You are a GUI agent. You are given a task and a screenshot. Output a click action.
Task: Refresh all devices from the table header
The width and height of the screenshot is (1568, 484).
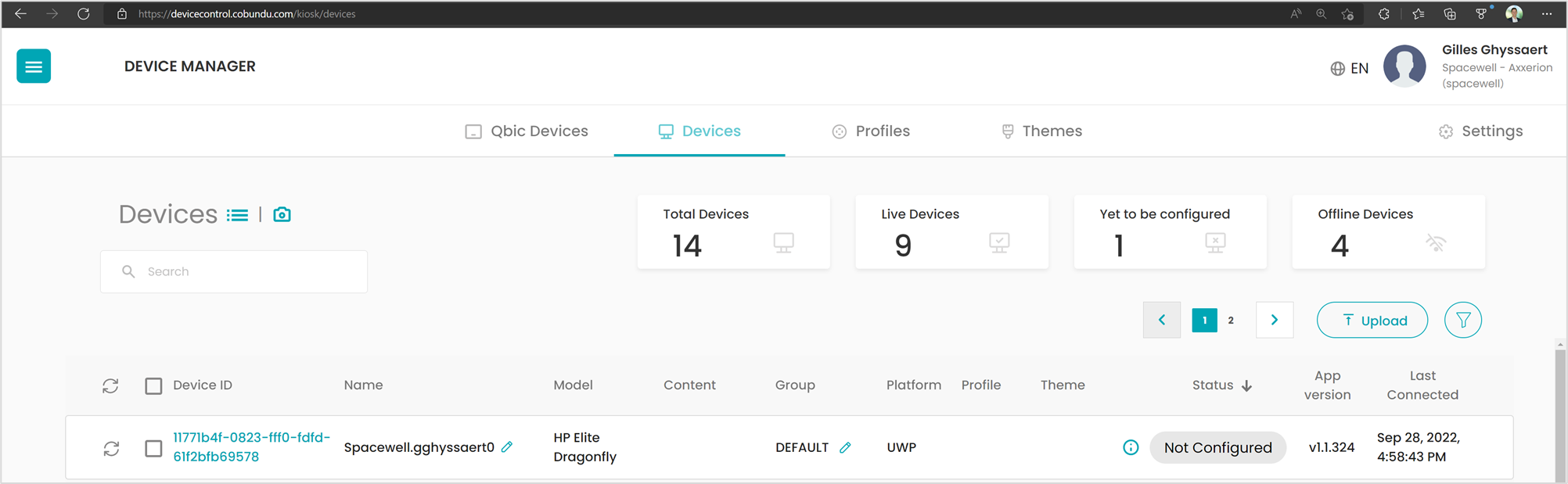pos(110,385)
